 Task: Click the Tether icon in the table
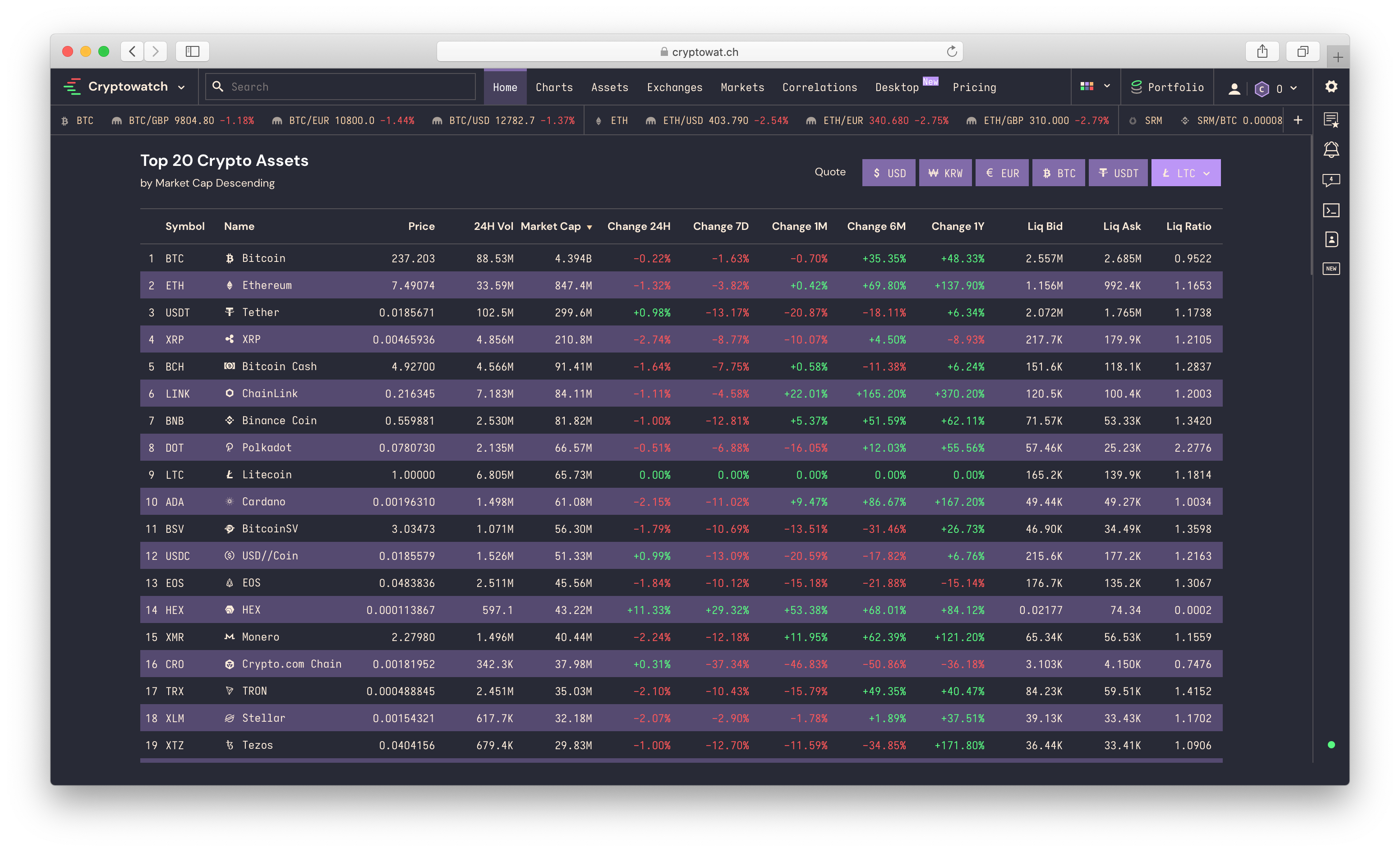[230, 312]
